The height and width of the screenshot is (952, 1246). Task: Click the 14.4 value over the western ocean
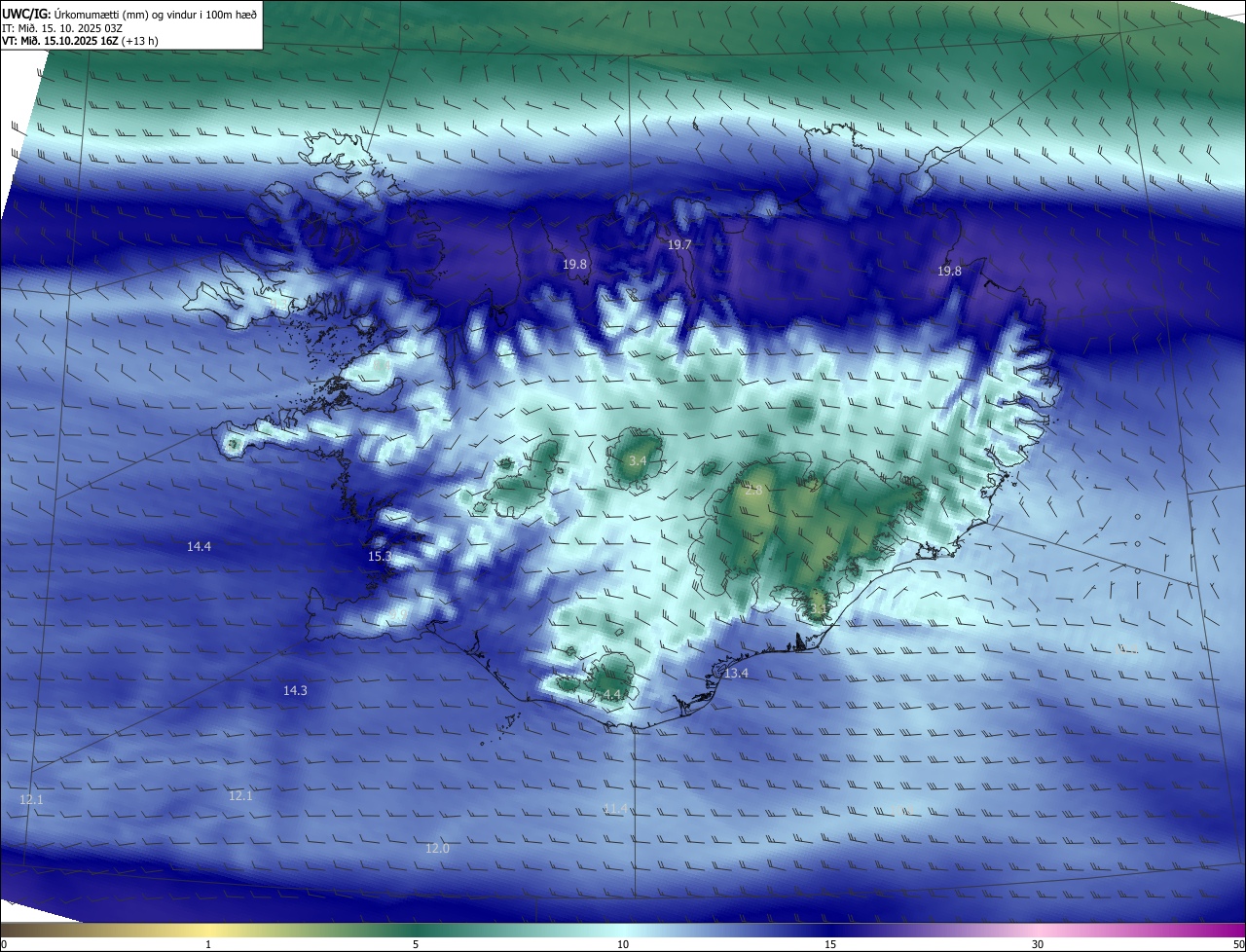tap(199, 546)
